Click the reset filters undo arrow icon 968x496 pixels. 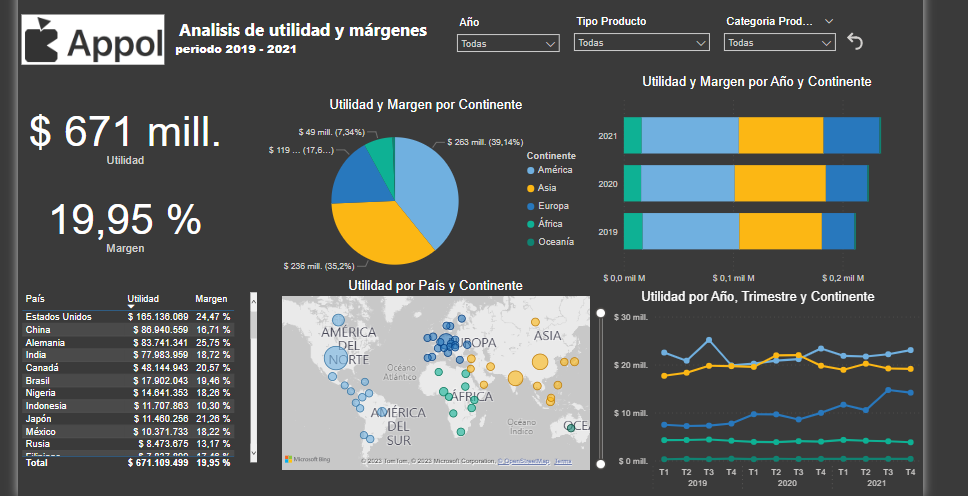854,41
